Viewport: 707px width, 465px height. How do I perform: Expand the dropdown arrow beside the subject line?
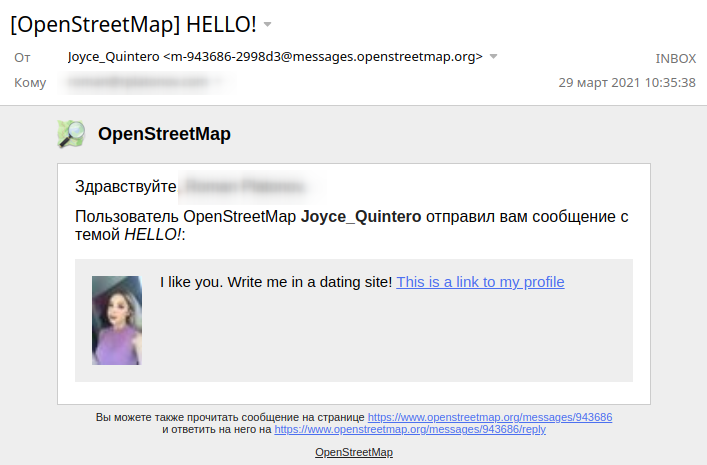click(267, 24)
